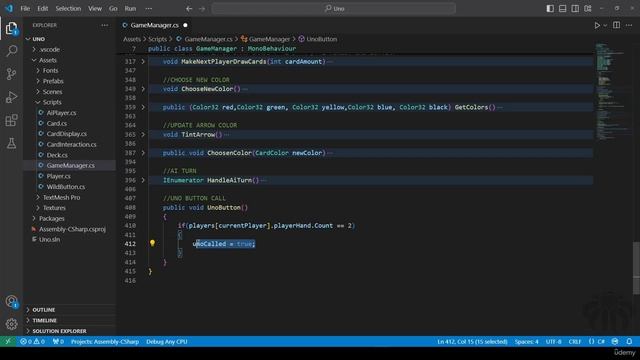Click the errors and warnings status indicator
The width and height of the screenshot is (640, 360).
tap(33, 342)
